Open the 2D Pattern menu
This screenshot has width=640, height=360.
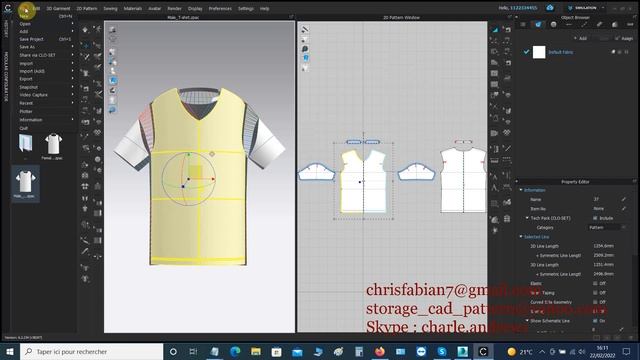pyautogui.click(x=87, y=8)
